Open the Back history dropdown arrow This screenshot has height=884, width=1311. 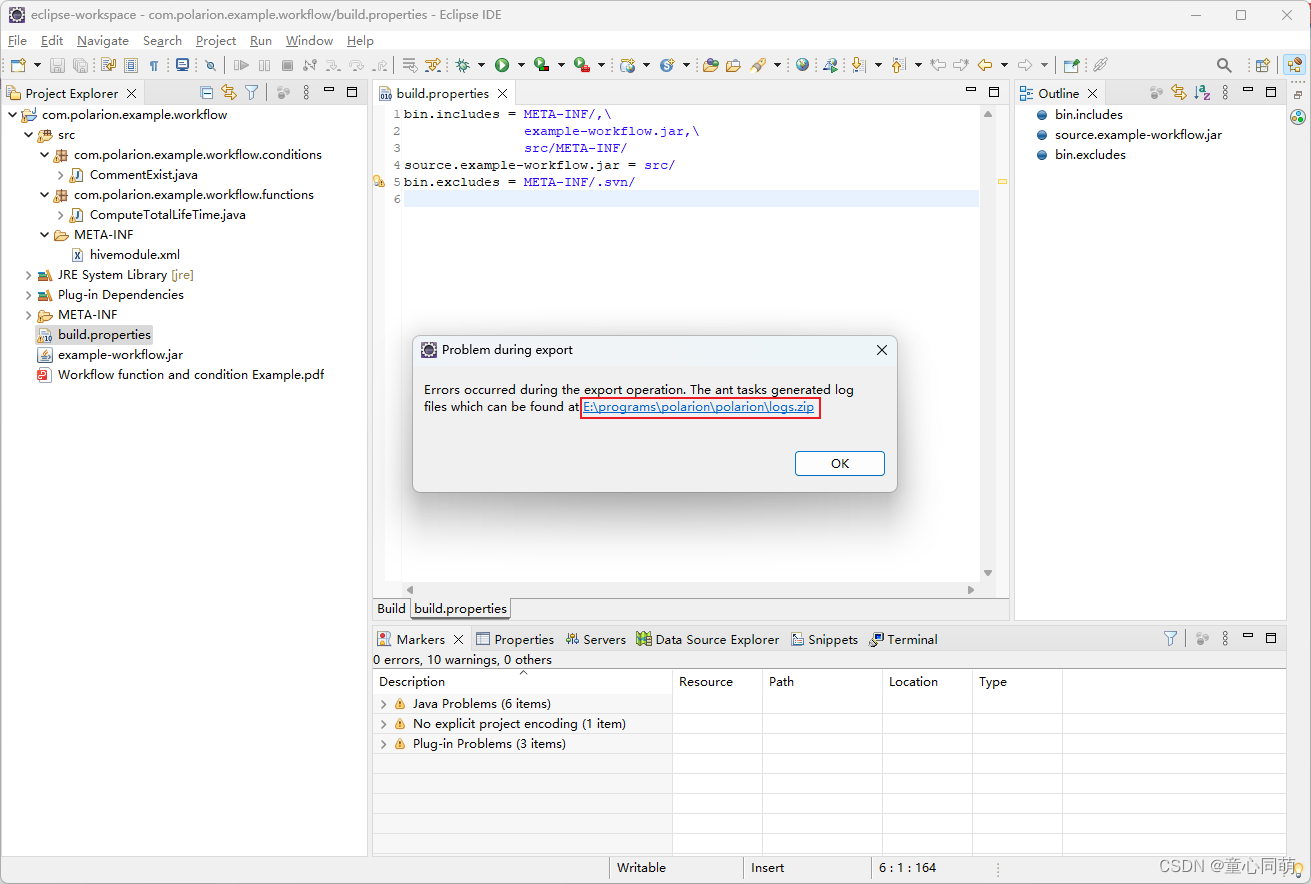pos(1004,65)
